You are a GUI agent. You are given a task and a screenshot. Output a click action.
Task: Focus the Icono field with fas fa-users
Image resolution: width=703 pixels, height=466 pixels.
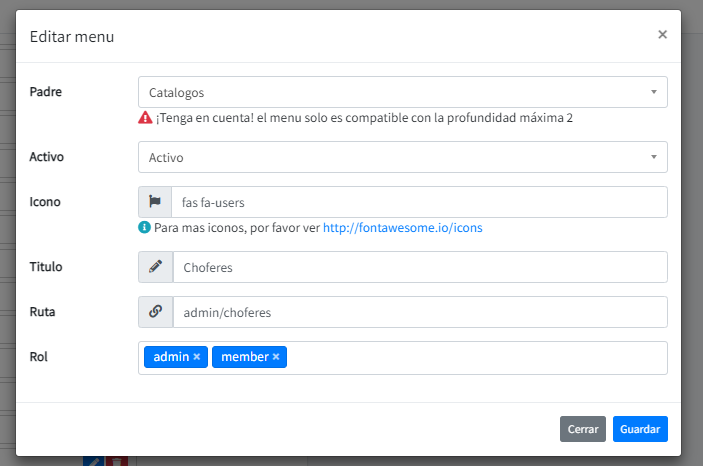pos(418,202)
